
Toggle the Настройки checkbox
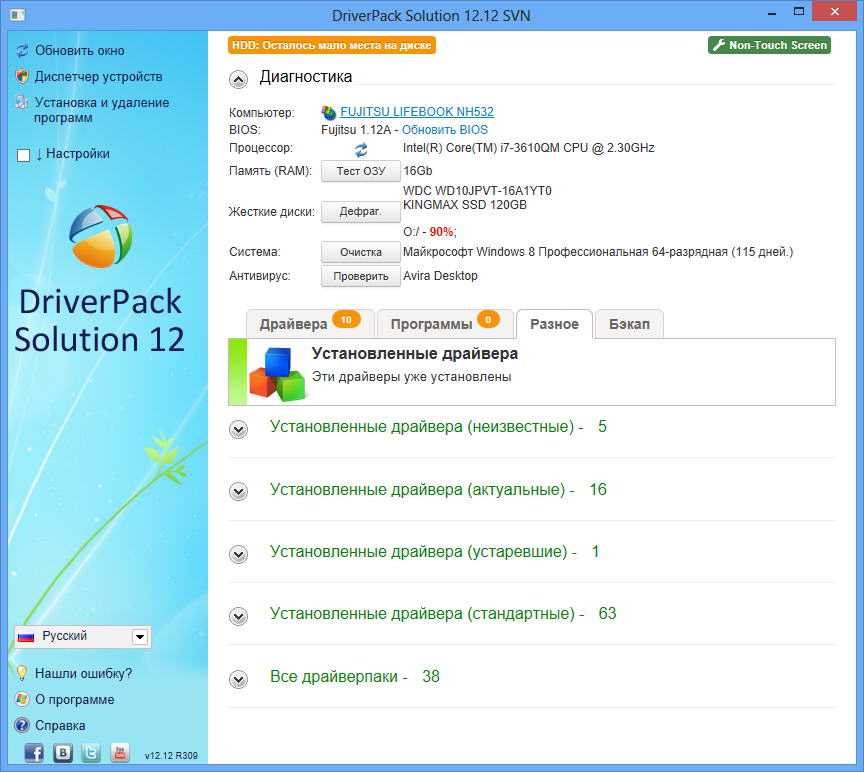pos(23,155)
